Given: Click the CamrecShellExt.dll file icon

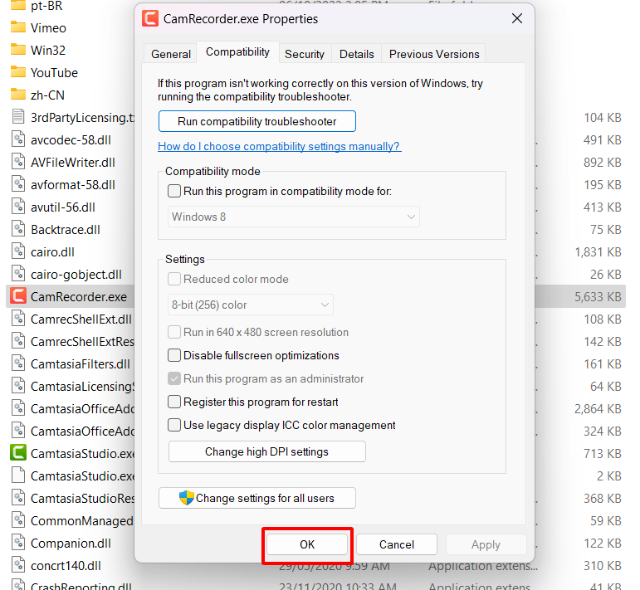Looking at the screenshot, I should 18,319.
